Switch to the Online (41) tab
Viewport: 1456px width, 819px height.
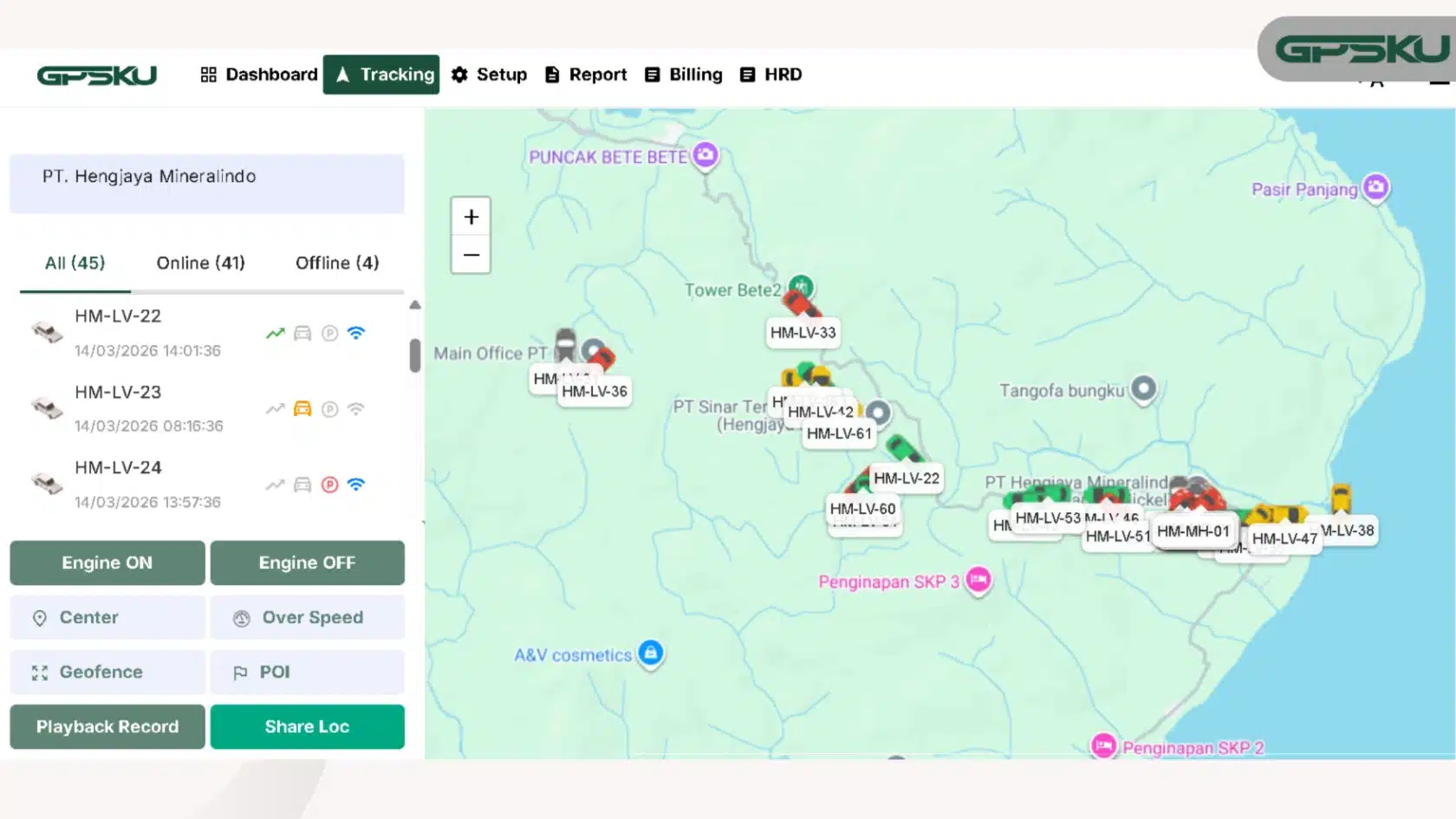tap(200, 263)
